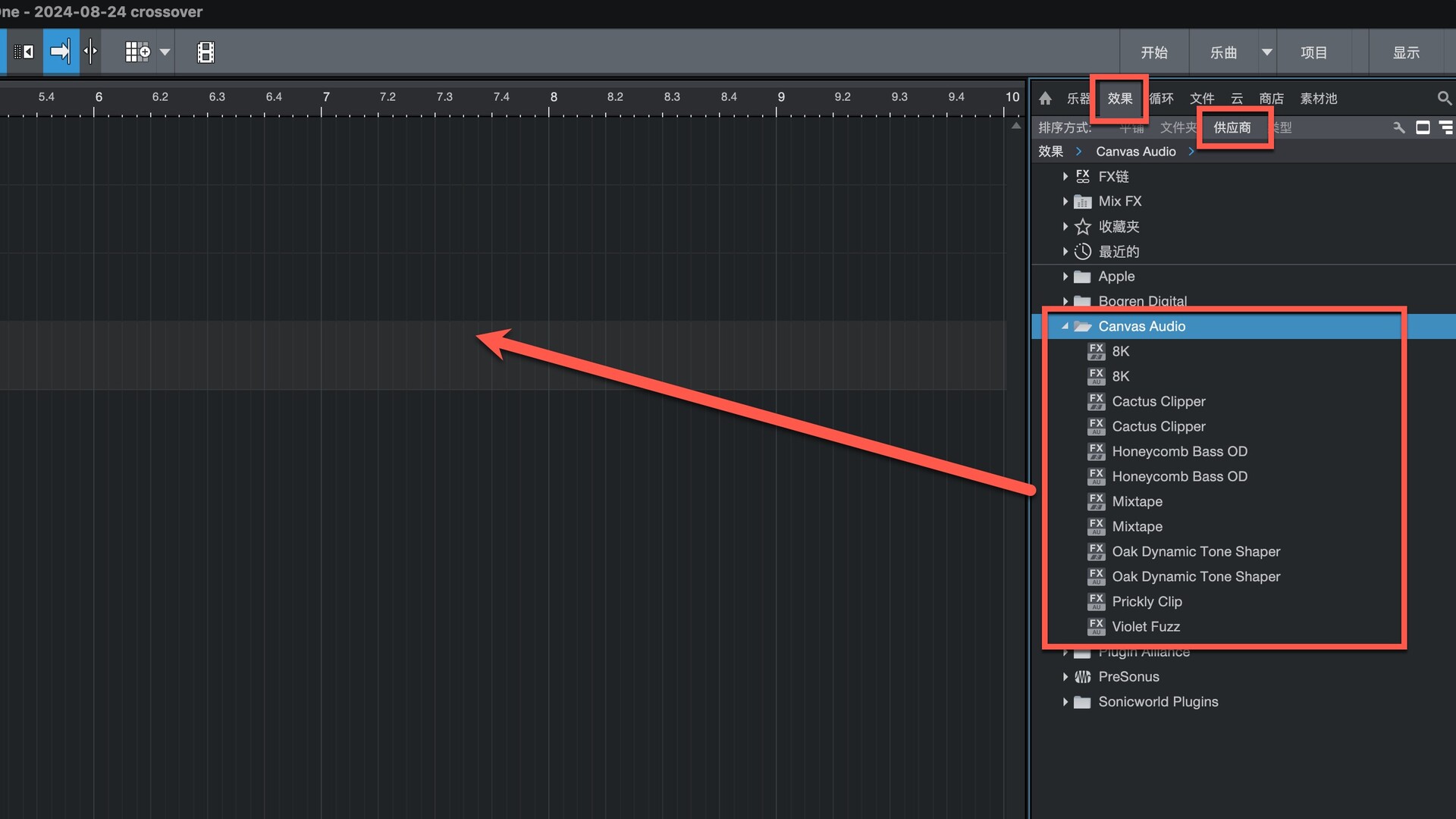Screen dimensions: 1456x819
Task: Click the 项目 (Project) button
Action: click(x=1313, y=52)
